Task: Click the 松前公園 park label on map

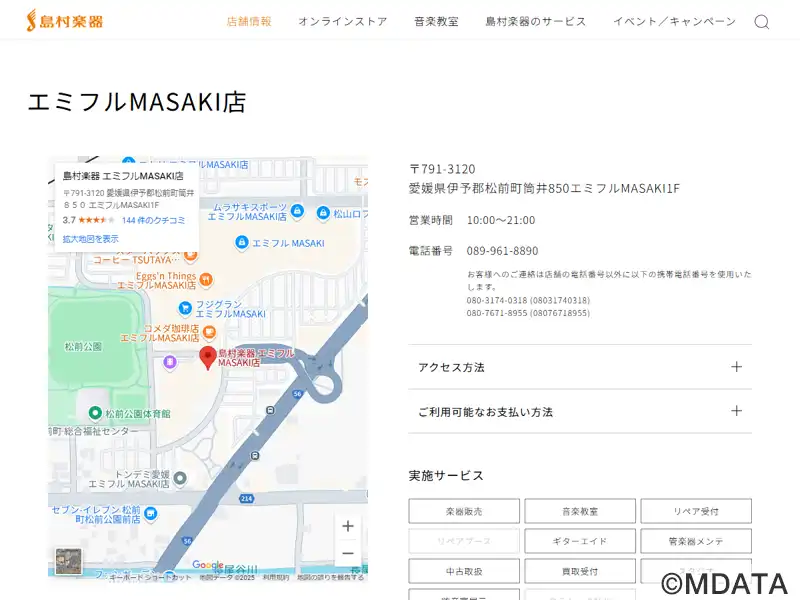Action: pyautogui.click(x=83, y=346)
